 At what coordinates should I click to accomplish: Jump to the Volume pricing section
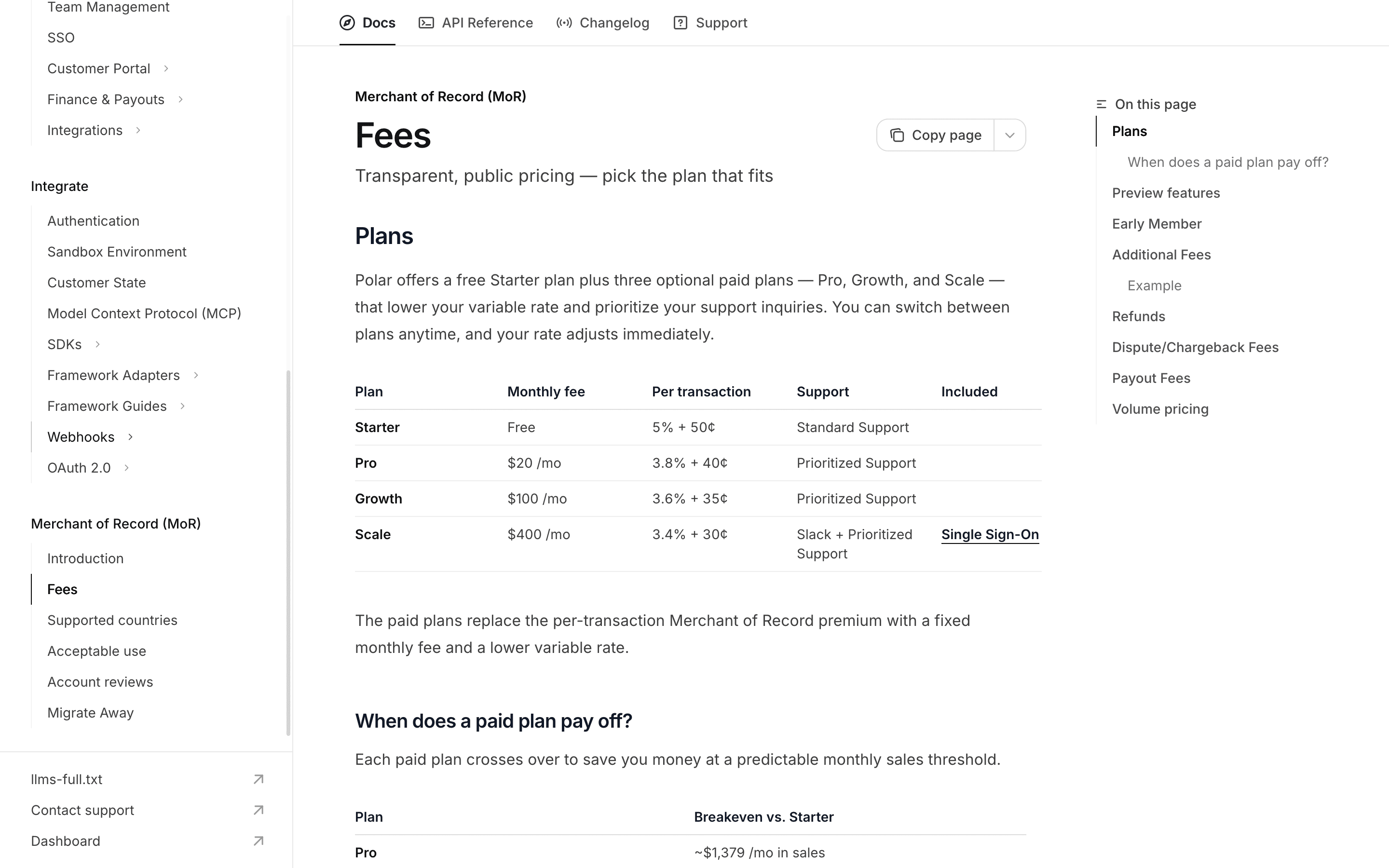(x=1160, y=409)
